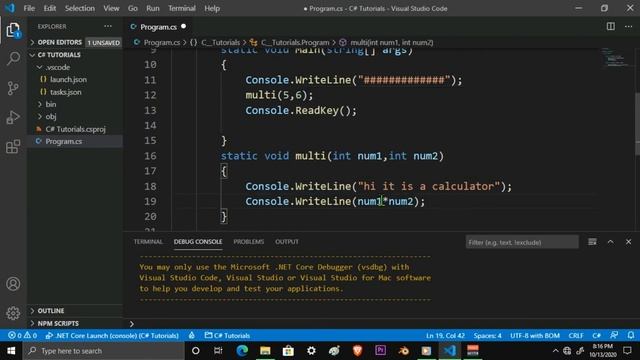Click the Split Editor icon

(x=611, y=27)
